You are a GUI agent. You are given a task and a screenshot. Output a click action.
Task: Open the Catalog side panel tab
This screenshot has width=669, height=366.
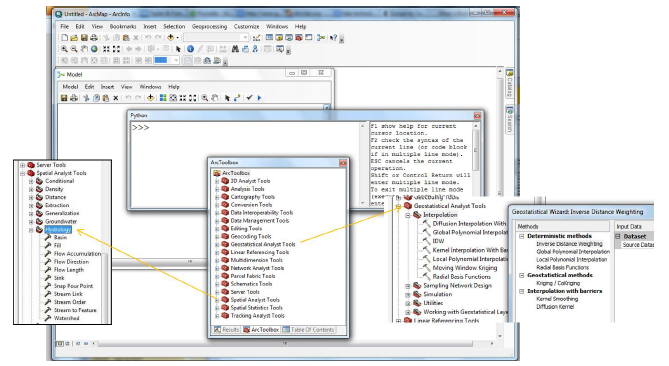coord(509,83)
